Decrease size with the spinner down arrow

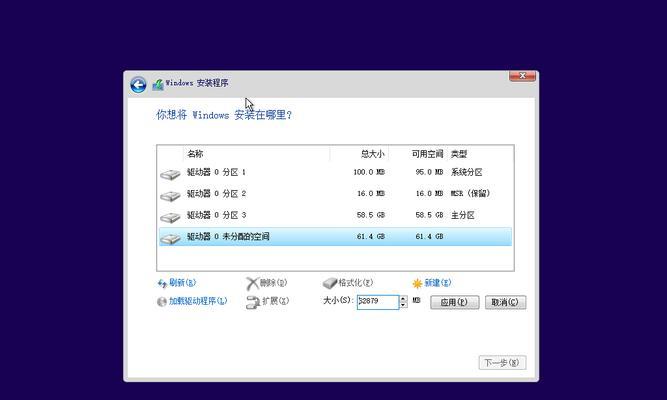[403, 305]
